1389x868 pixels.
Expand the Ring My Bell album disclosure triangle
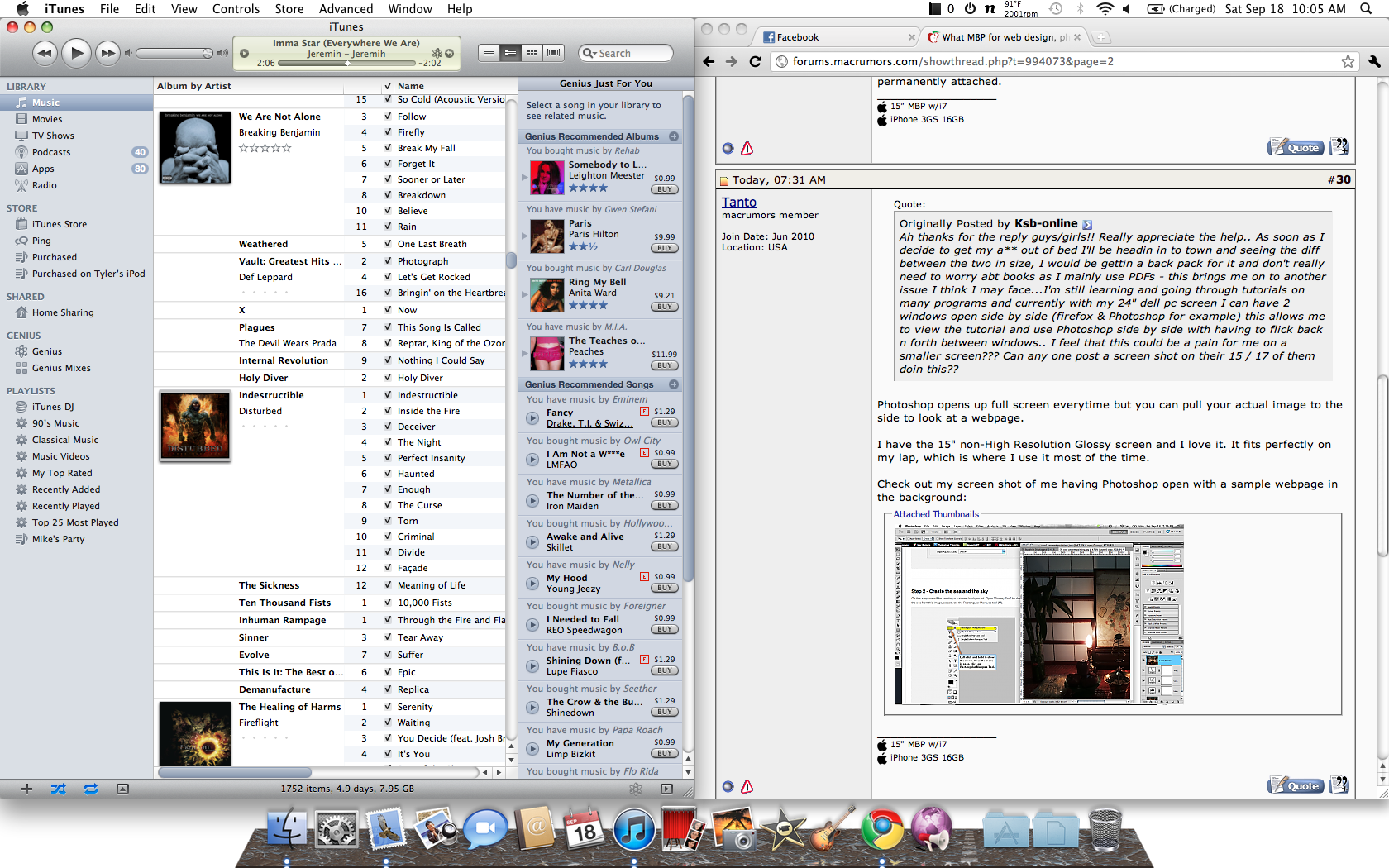coord(524,294)
